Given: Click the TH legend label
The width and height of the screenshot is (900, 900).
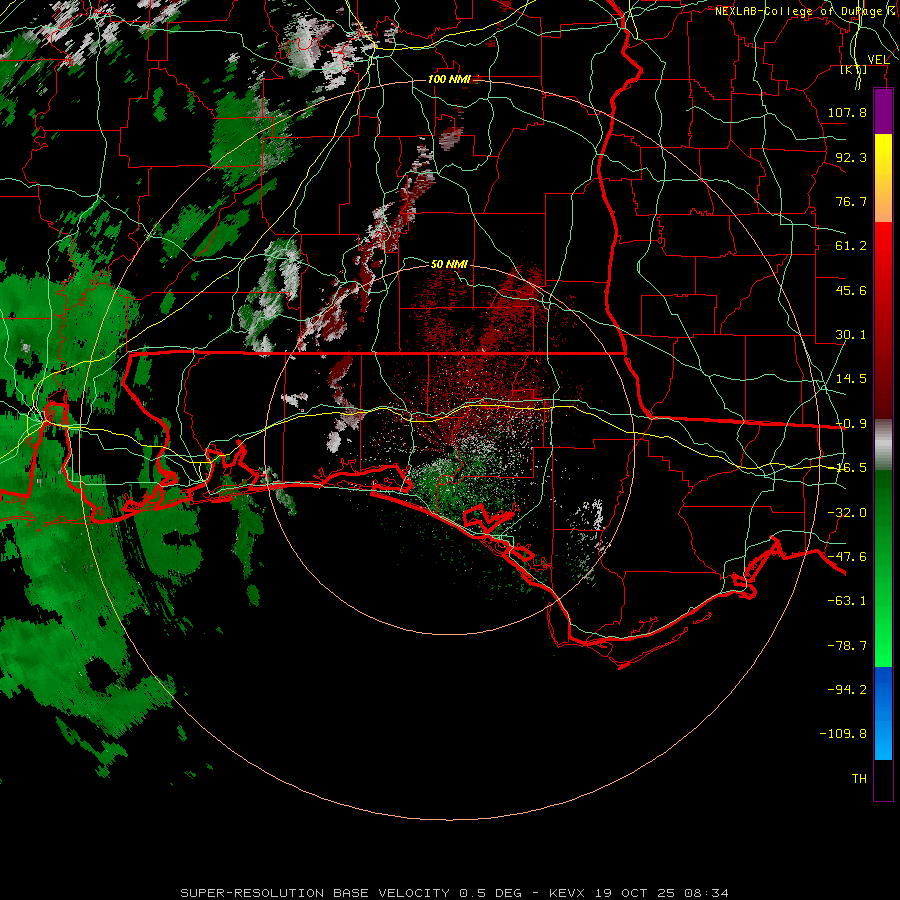Looking at the screenshot, I should 859,779.
